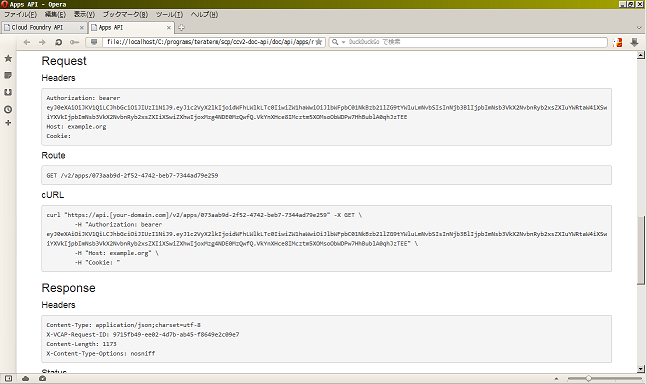Viewport: 647px width, 384px height.
Task: Open the ツール(T) menu
Action: 169,14
